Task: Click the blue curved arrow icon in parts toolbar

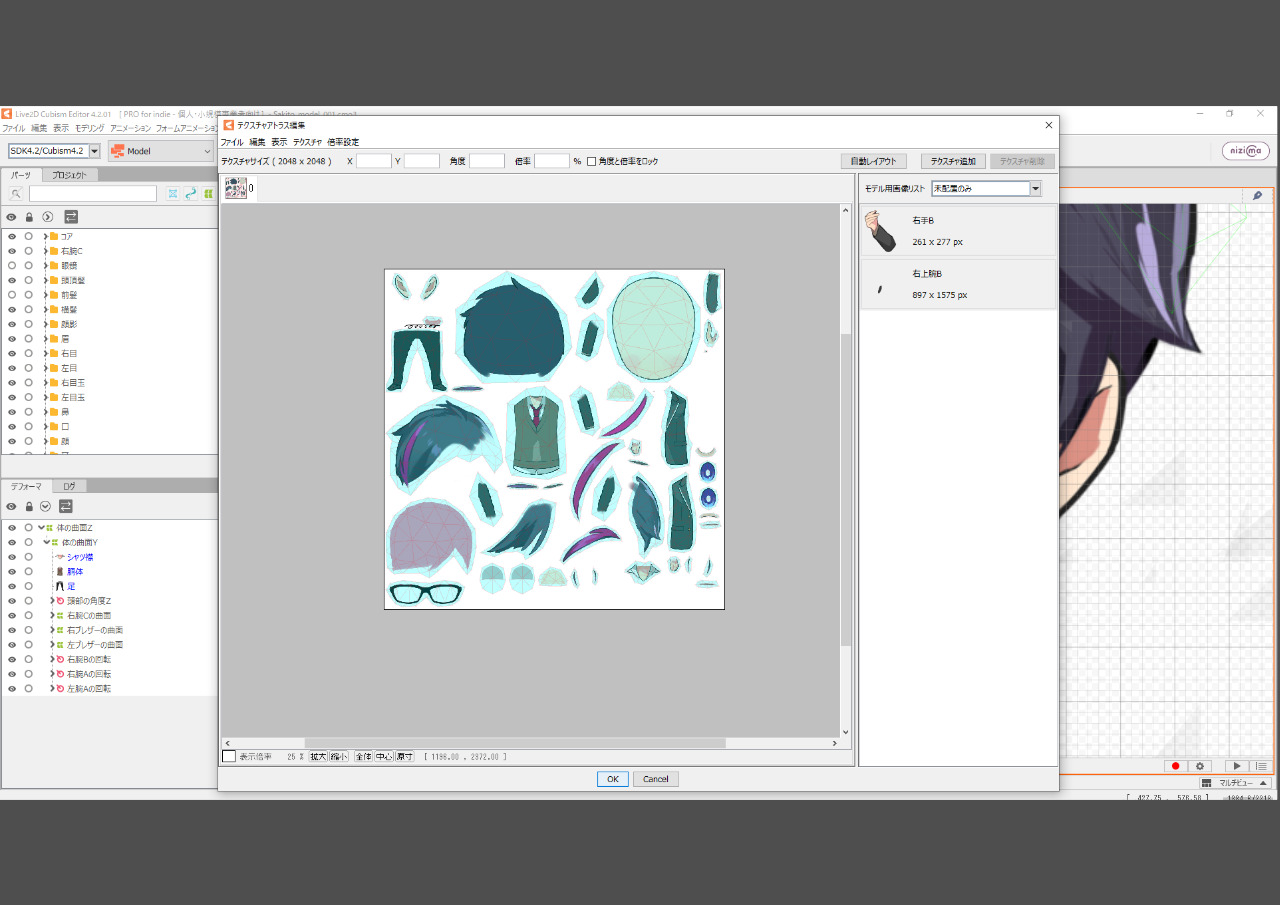Action: click(x=190, y=194)
